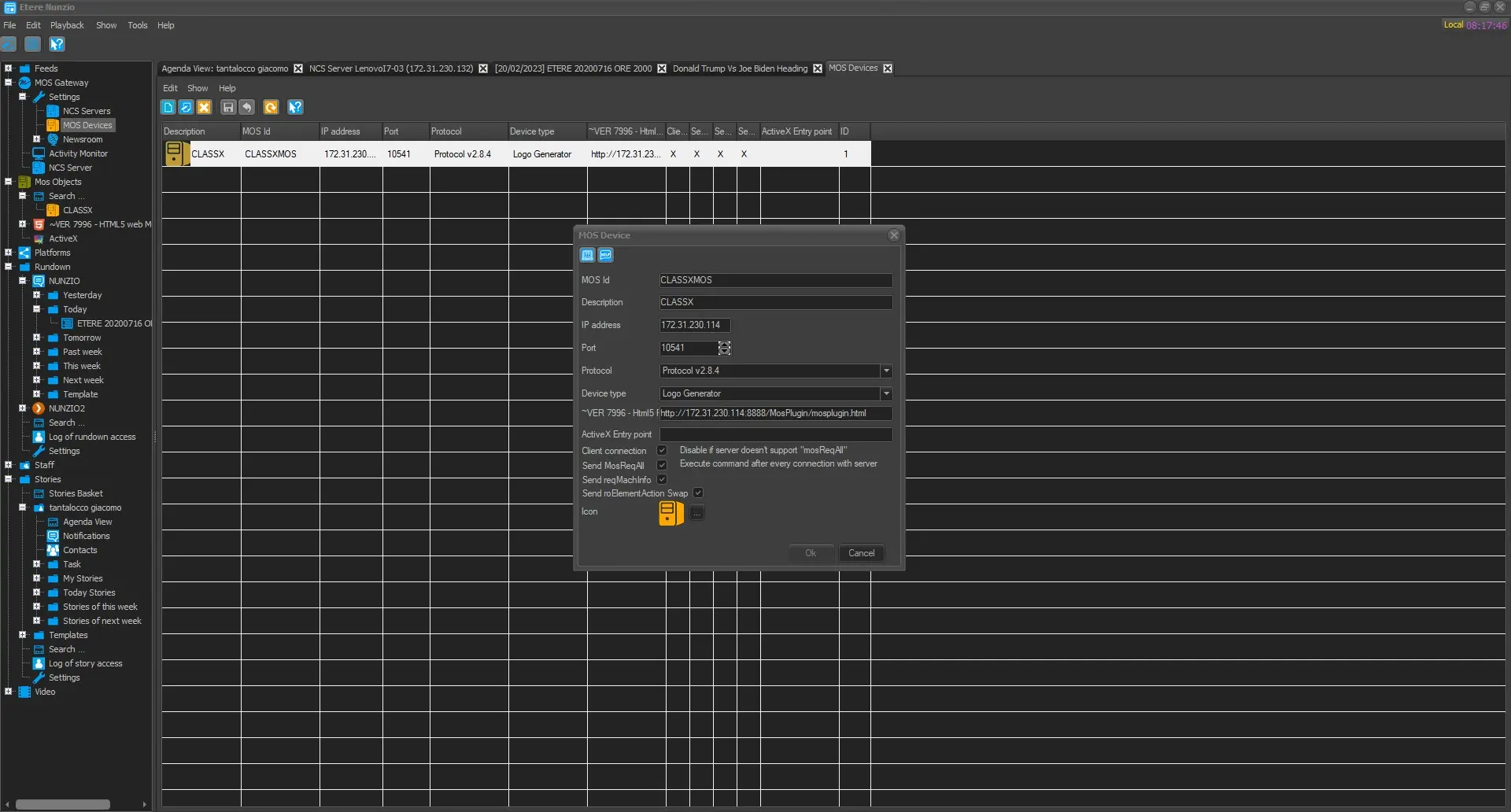The height and width of the screenshot is (812, 1511).
Task: Open the Protocol dropdown
Action: click(886, 371)
